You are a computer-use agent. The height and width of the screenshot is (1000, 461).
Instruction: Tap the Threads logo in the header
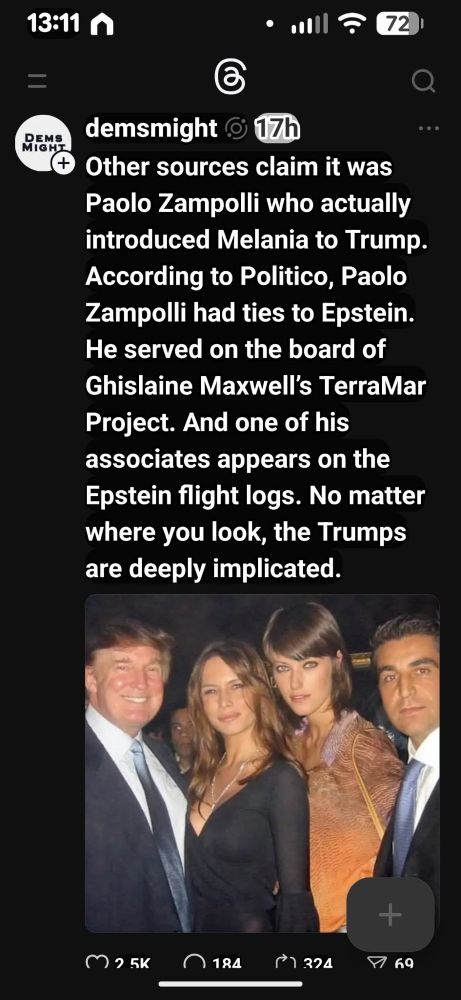tap(230, 80)
